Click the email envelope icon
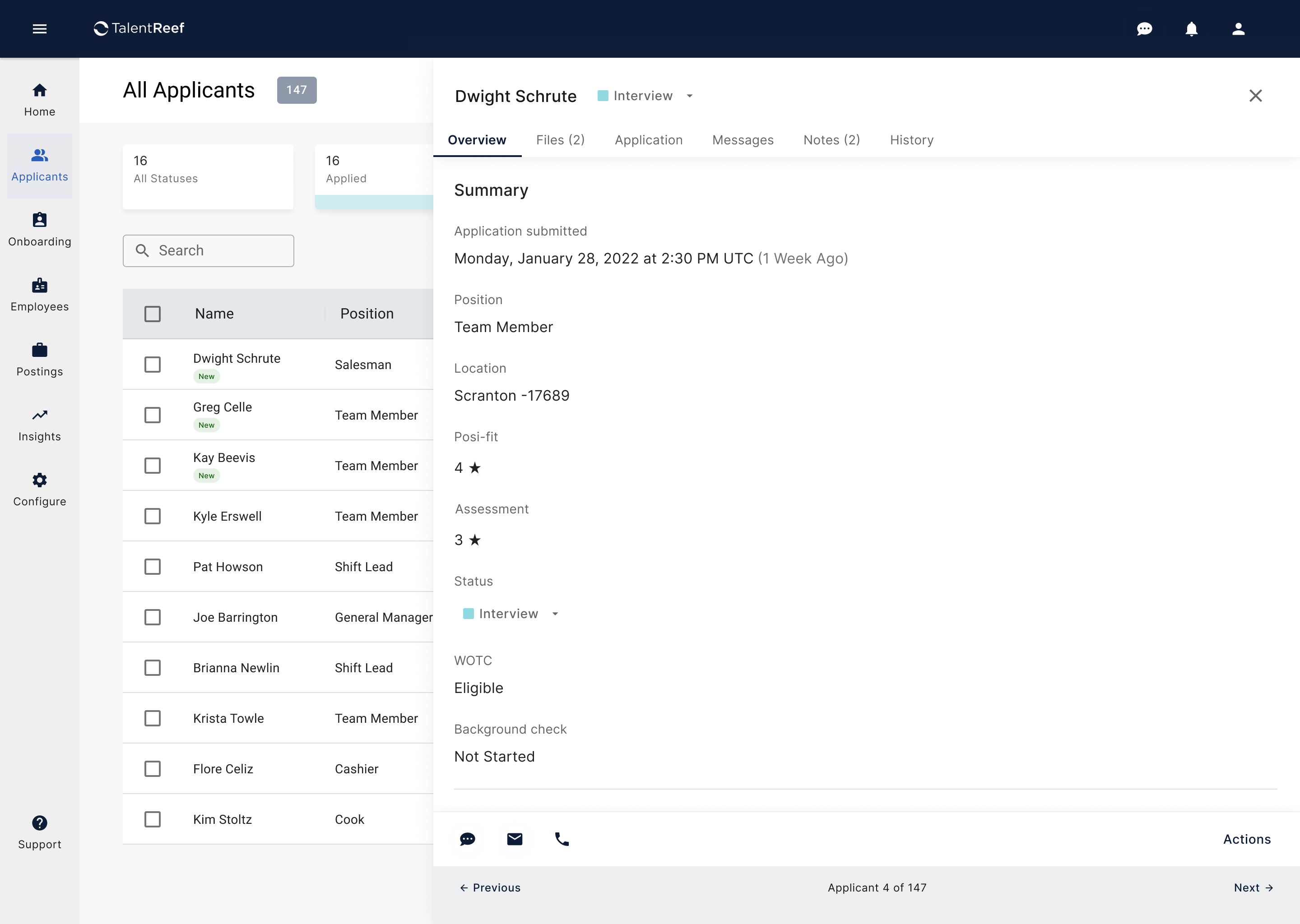Screen dimensions: 1300x924 click(515, 839)
